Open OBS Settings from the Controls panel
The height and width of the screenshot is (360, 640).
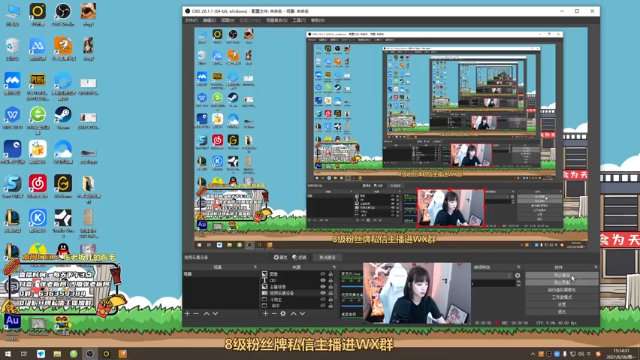pos(562,304)
